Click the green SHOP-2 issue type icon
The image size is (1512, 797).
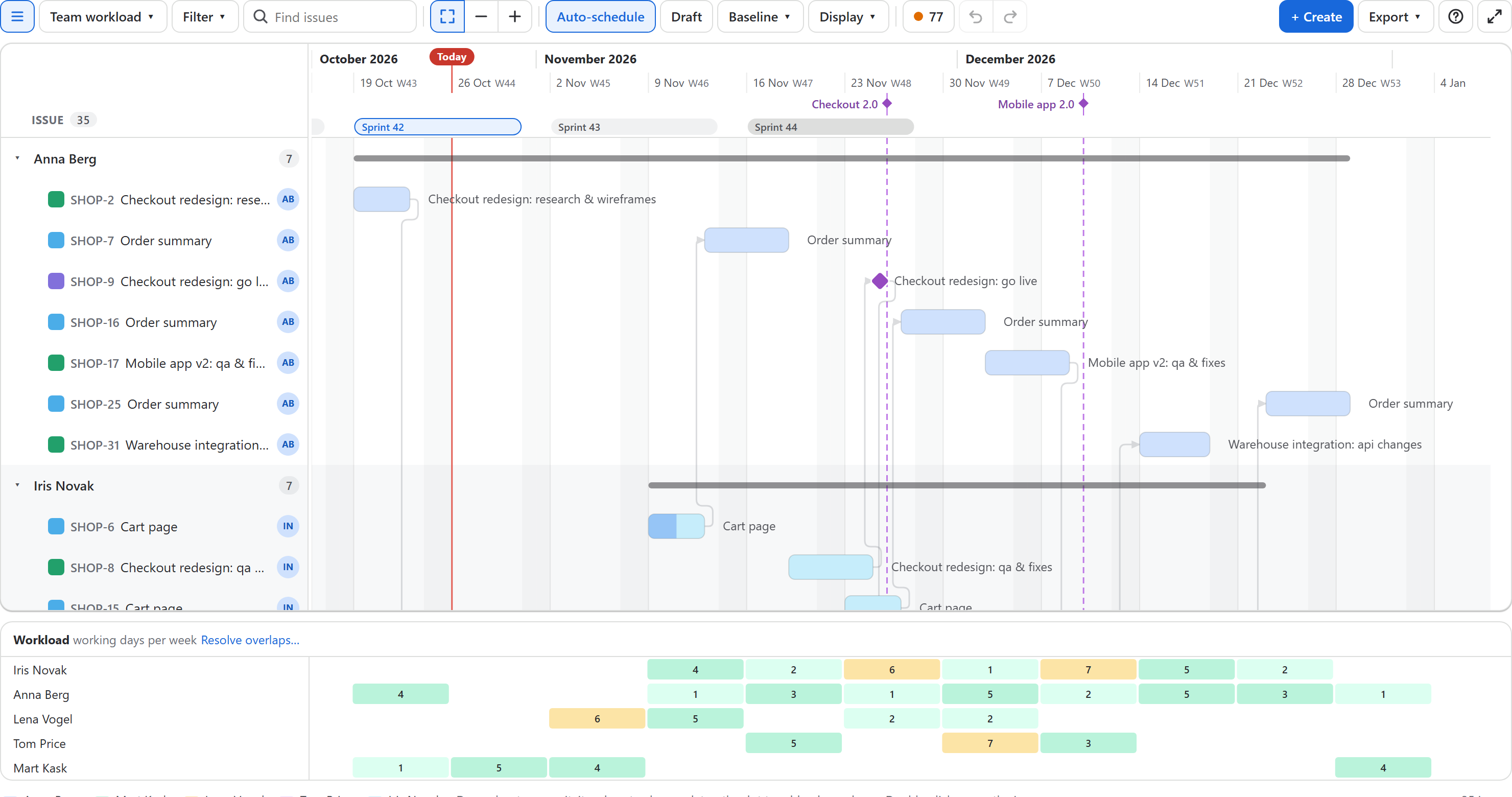(56, 200)
